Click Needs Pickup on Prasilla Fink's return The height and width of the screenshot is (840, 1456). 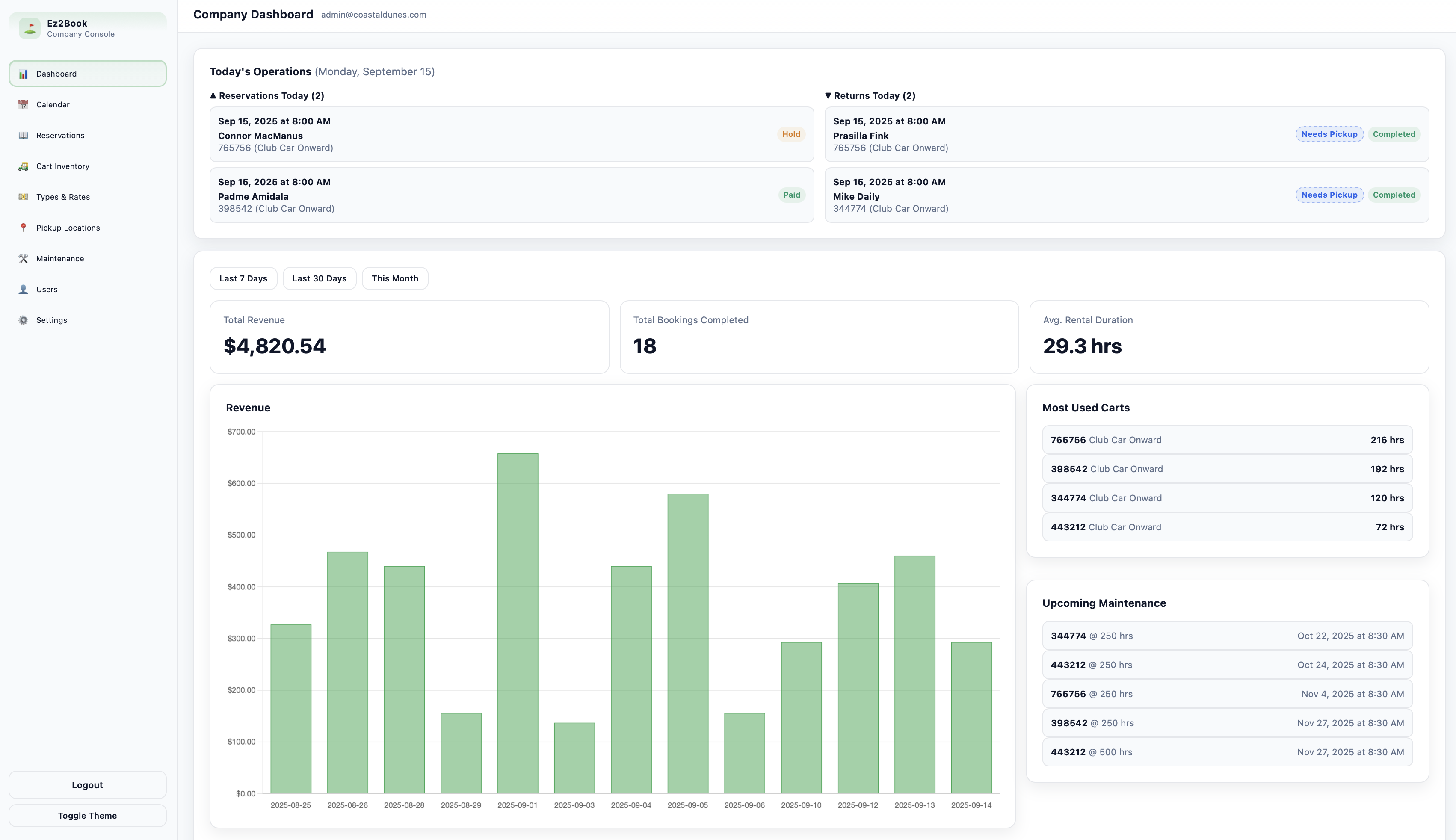point(1329,134)
